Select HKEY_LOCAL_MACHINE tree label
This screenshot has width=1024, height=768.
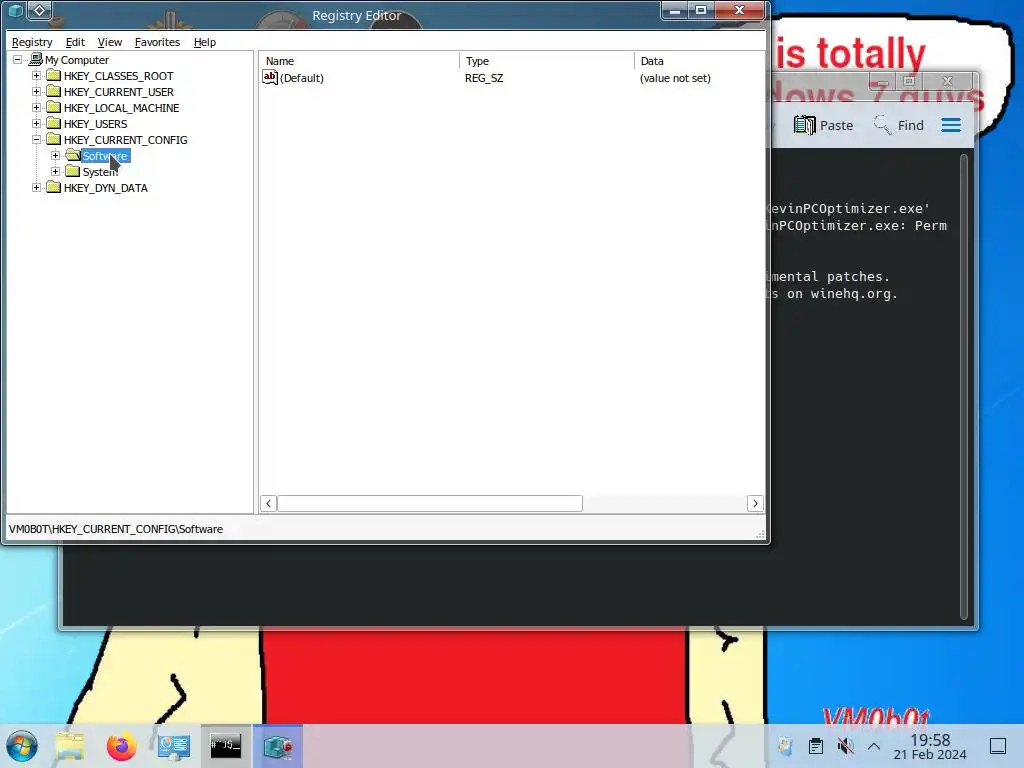coord(121,108)
